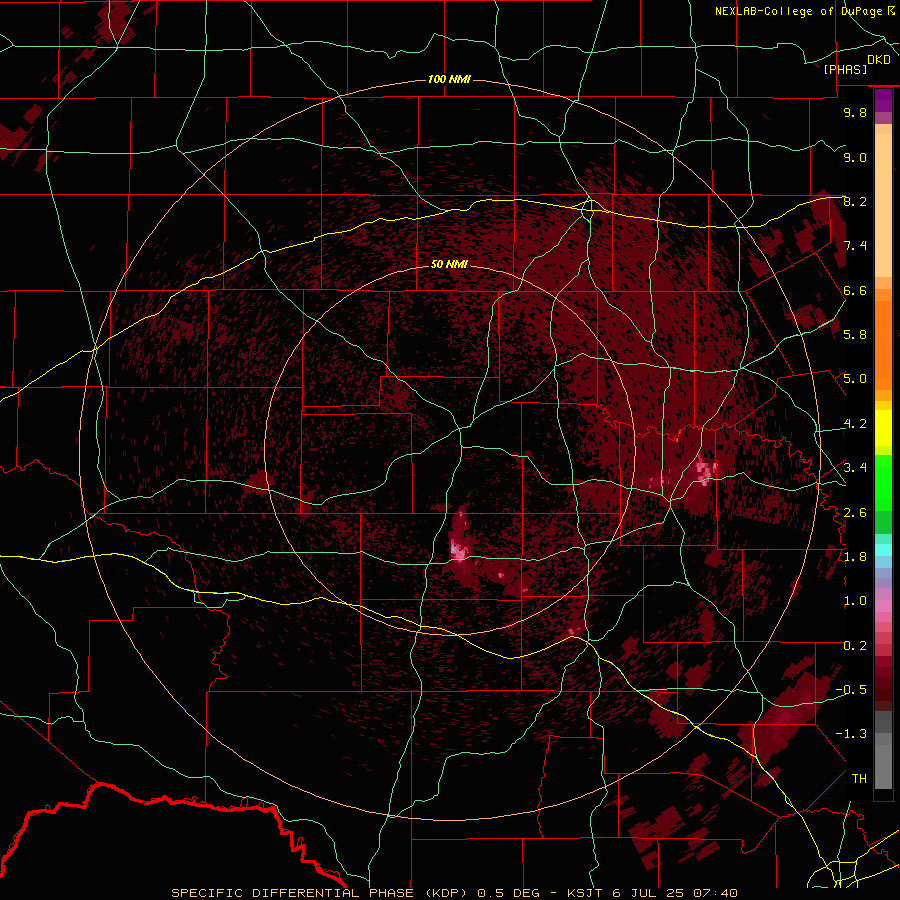
Task: Select the 3.4 legend value
Action: click(855, 468)
